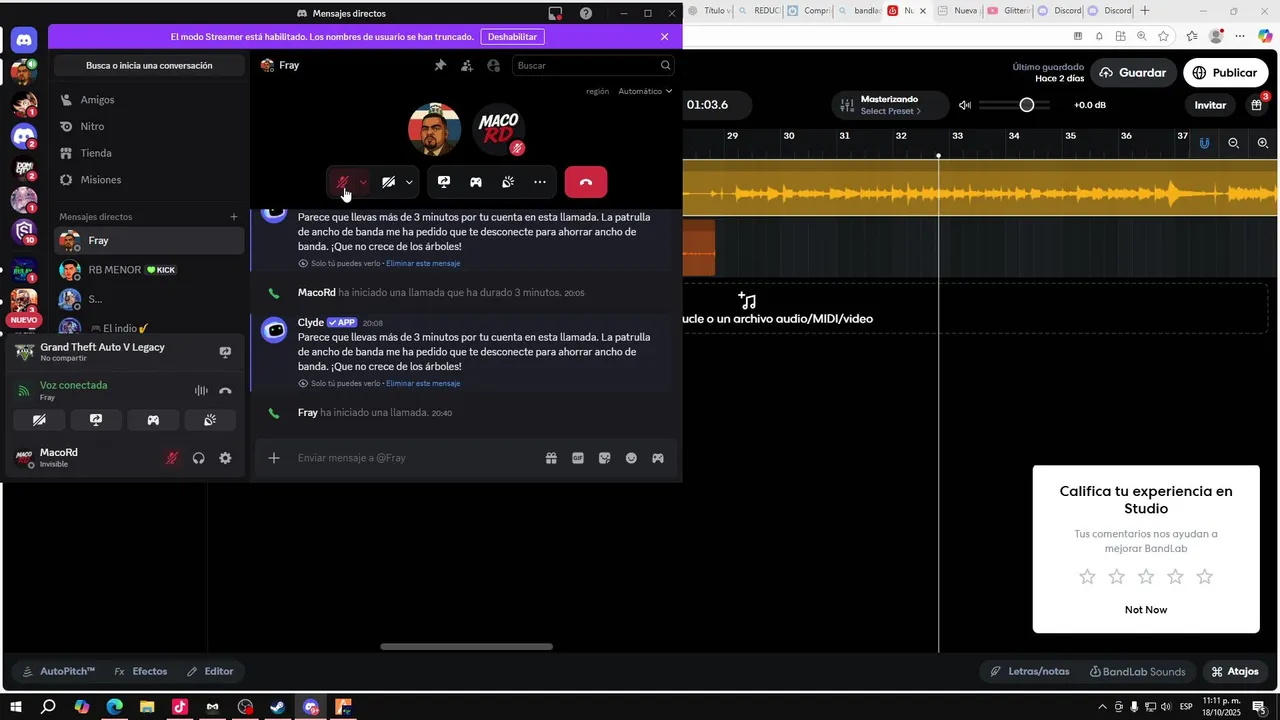Open Letras/notas tab in BandLab
Viewport: 1280px width, 720px height.
point(1030,671)
